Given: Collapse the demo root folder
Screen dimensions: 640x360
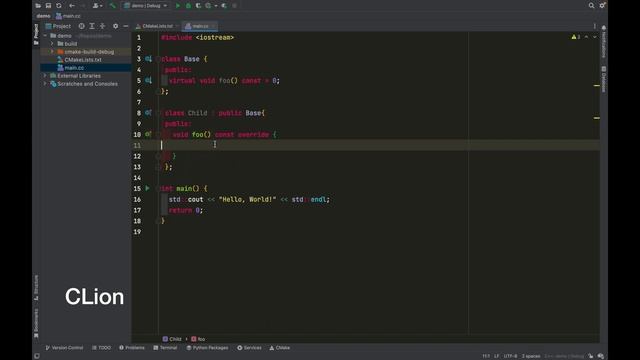Looking at the screenshot, I should point(45,36).
